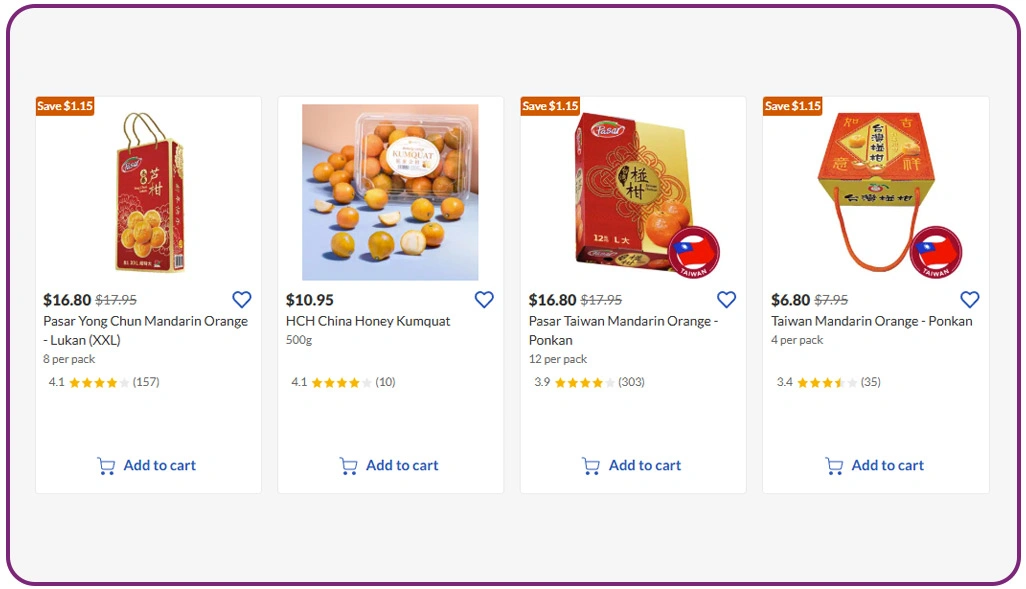1026x589 pixels.
Task: Toggle the wishlist heart for Pasar Taiwan Mandarin Orange
Action: [x=726, y=299]
